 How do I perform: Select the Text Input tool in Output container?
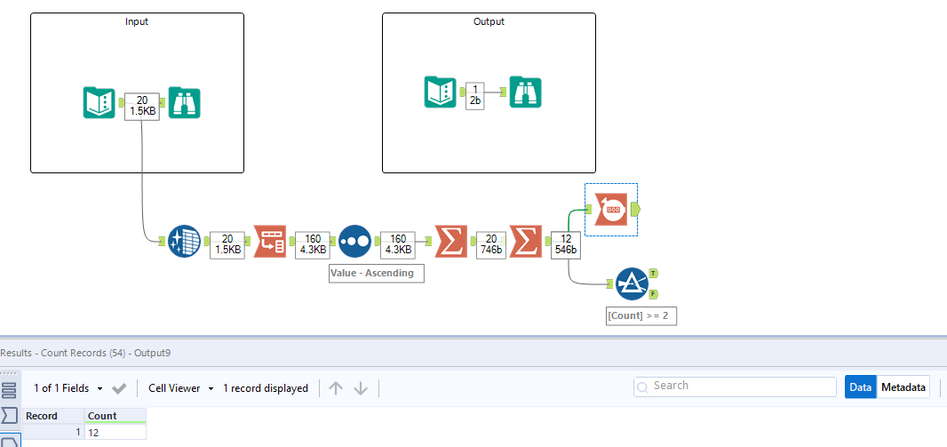440,92
